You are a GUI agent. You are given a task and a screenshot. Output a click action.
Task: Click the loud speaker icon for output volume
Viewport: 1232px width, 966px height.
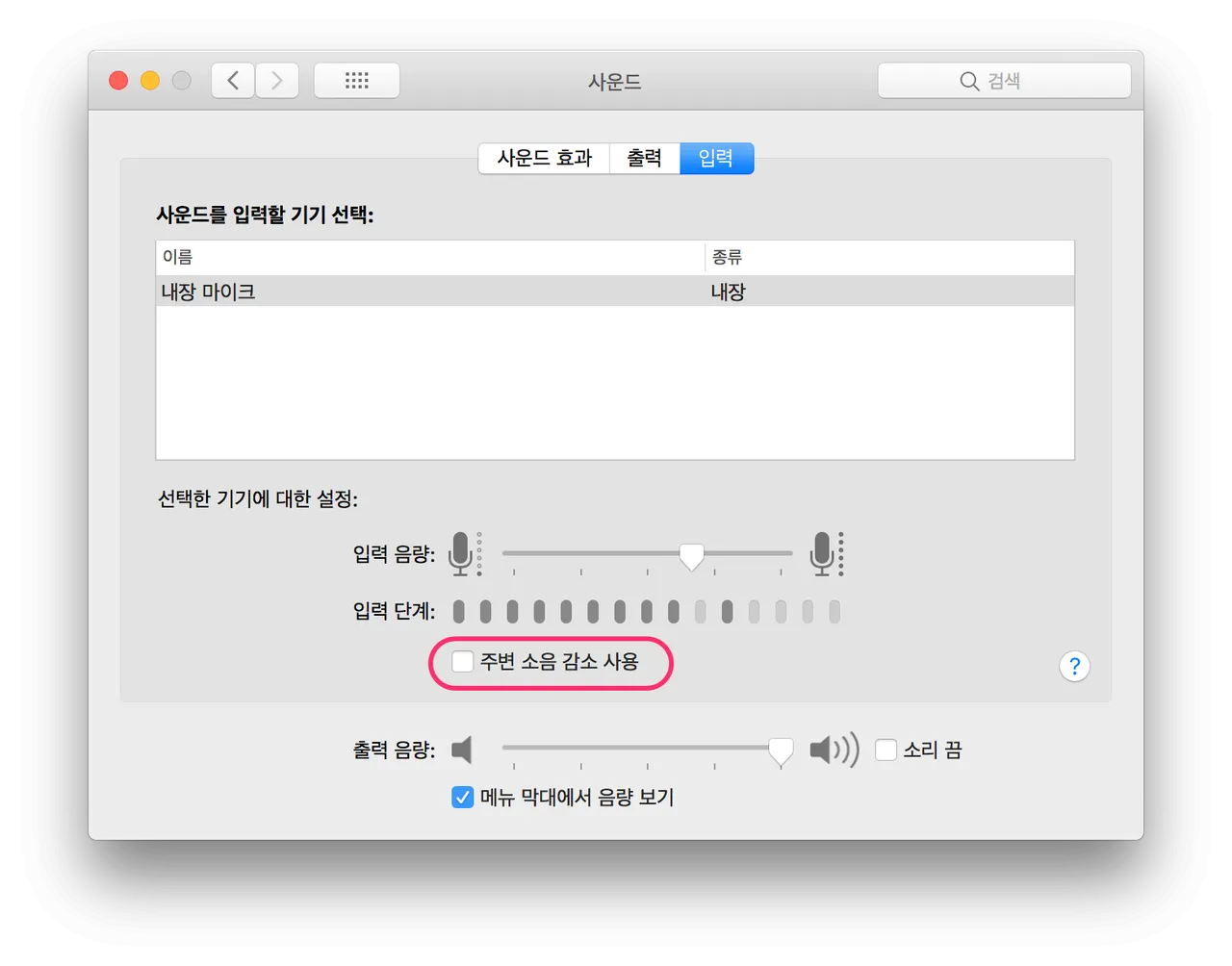(x=834, y=750)
